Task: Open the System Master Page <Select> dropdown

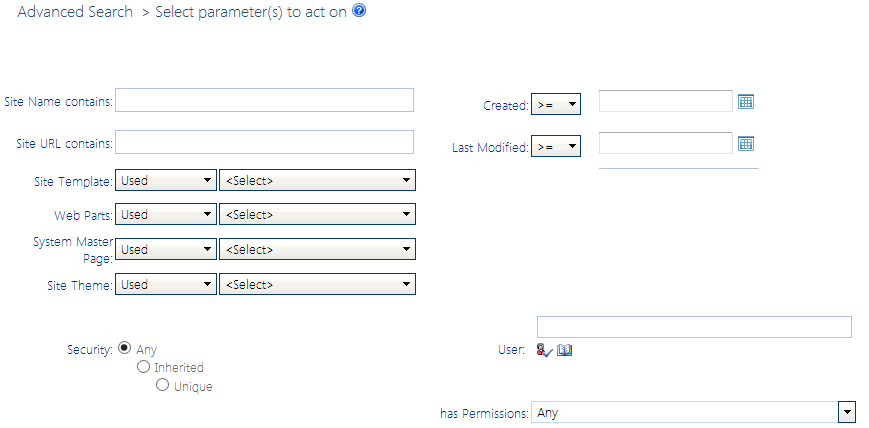Action: [x=317, y=249]
